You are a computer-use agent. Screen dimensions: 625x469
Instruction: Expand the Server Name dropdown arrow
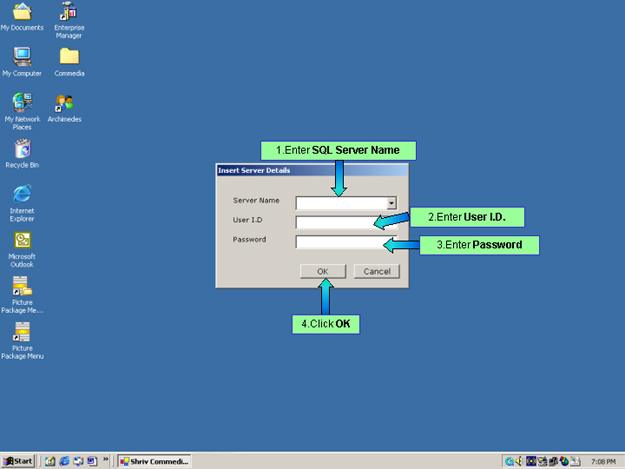pyautogui.click(x=392, y=202)
